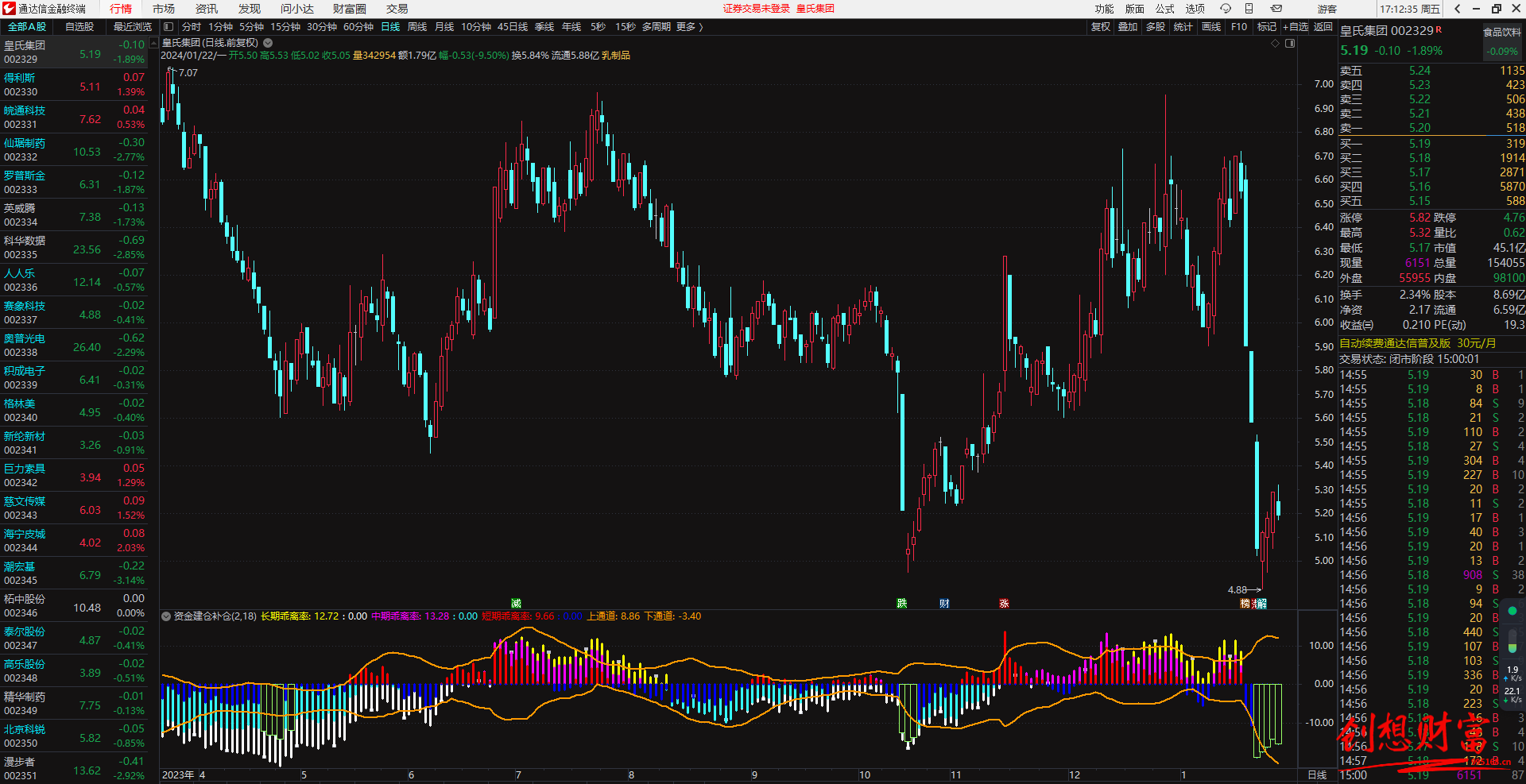Open the 发现 menu
Screen dimensions: 1526x784
tap(250, 9)
